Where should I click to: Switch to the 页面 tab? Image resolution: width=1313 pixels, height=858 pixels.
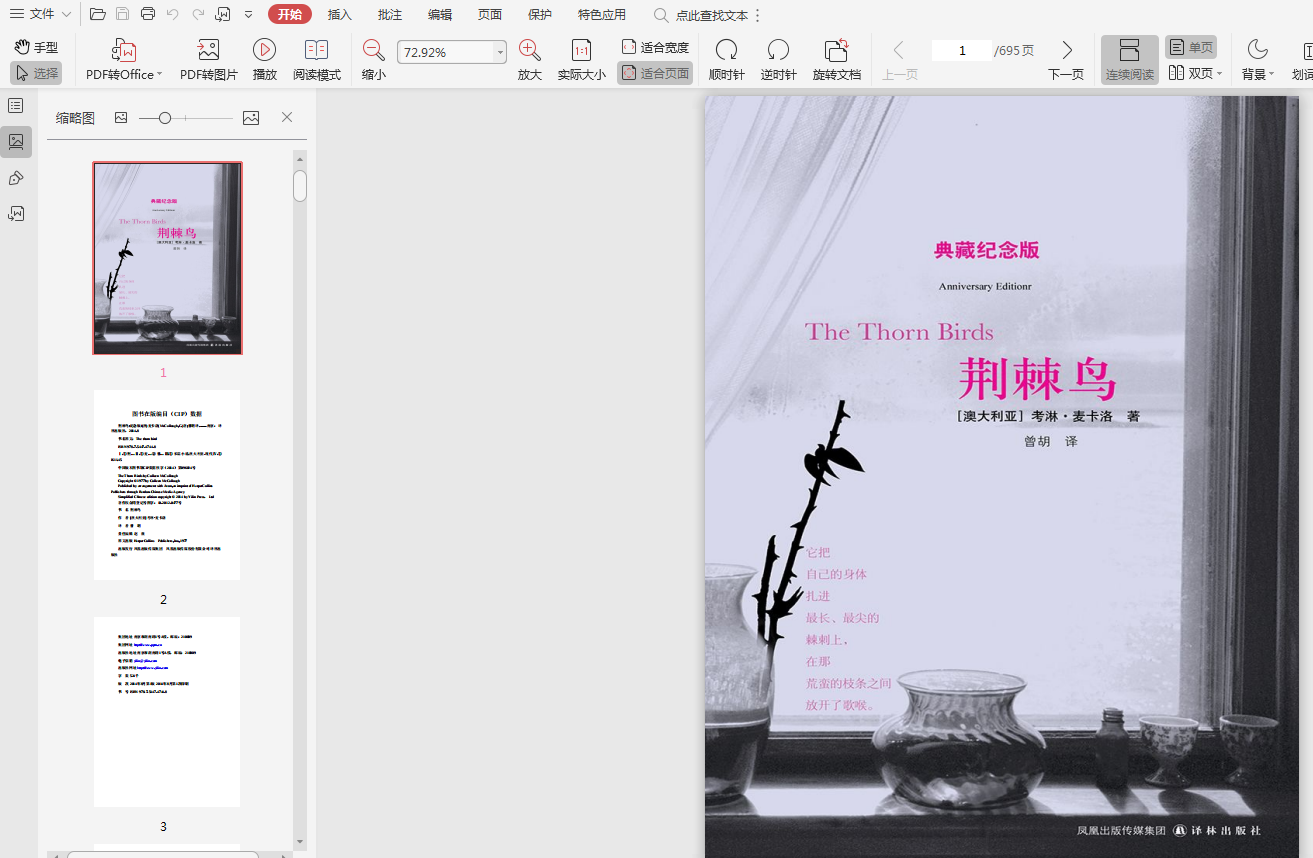(x=490, y=14)
